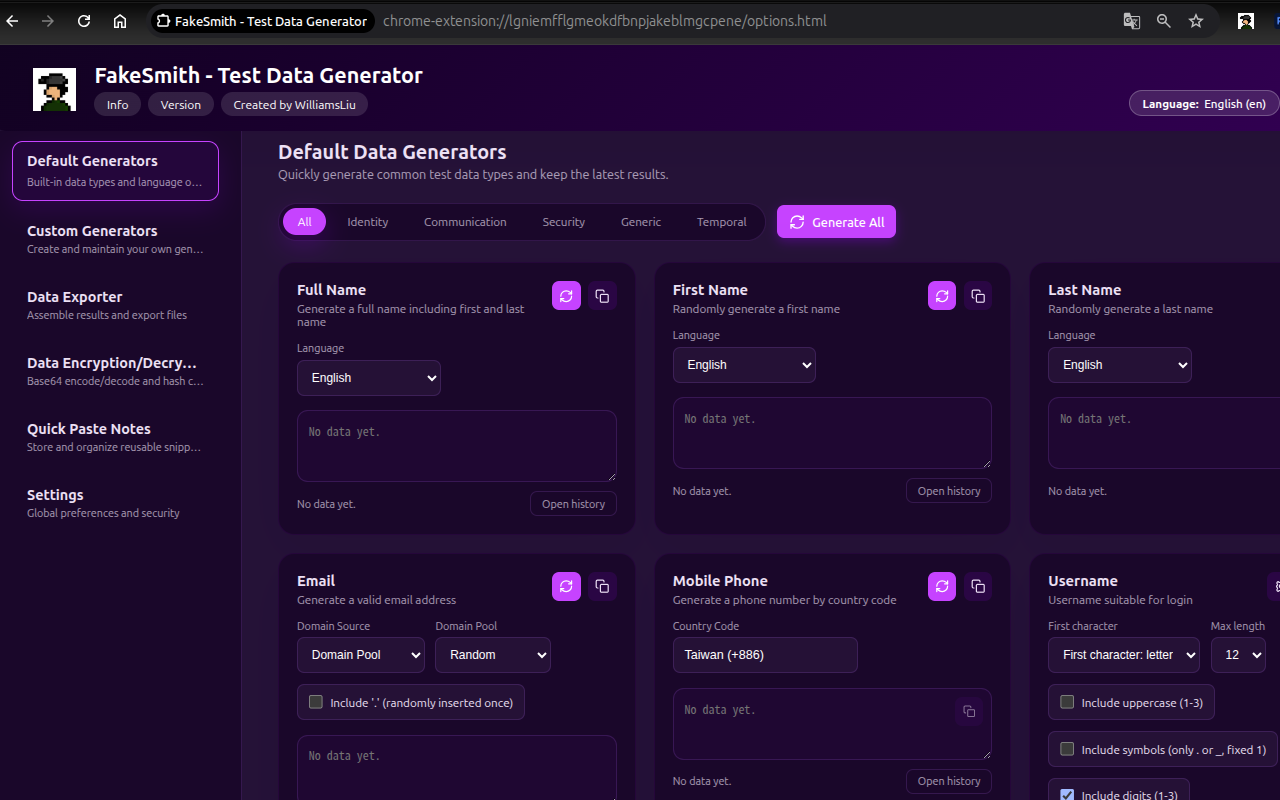Open the browser zoom control
Image resolution: width=1280 pixels, height=800 pixels.
click(1164, 21)
